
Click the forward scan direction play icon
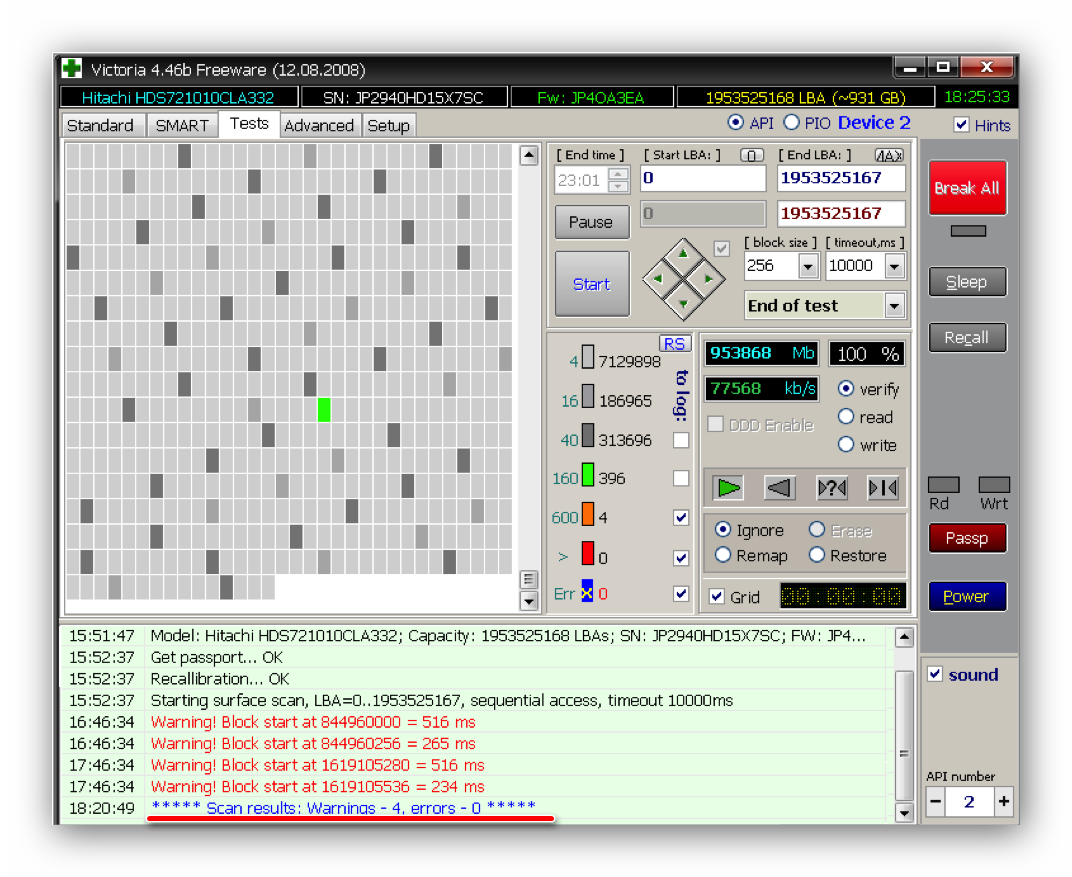coord(728,488)
